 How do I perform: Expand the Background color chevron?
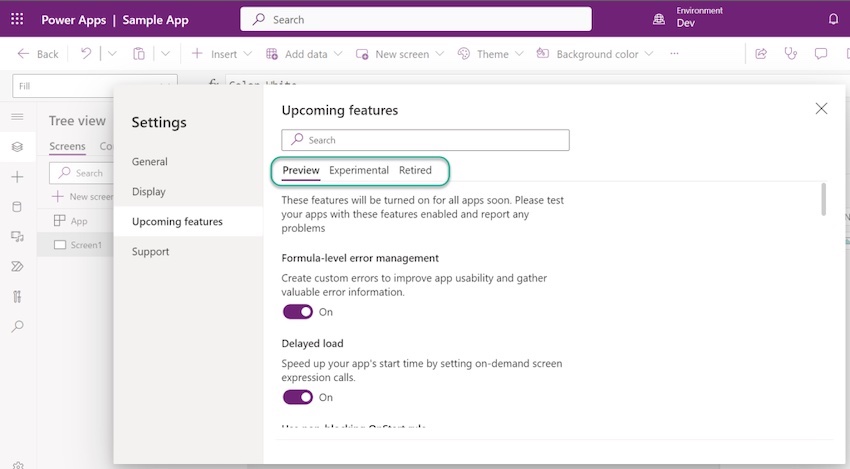pos(649,54)
